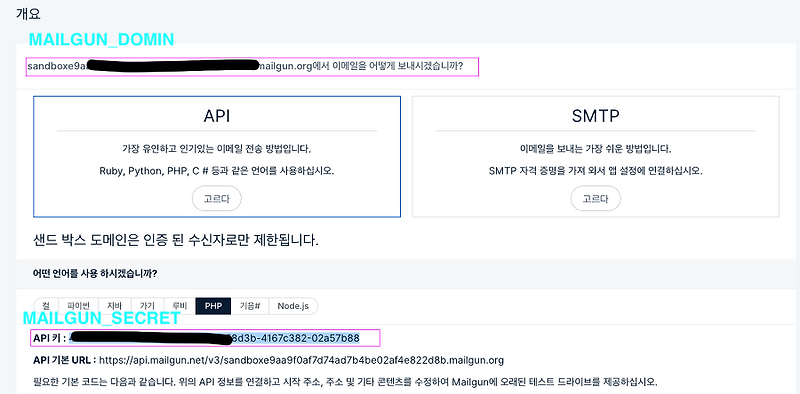Select the 가기 language tab
This screenshot has height=394, width=800.
tap(147, 306)
